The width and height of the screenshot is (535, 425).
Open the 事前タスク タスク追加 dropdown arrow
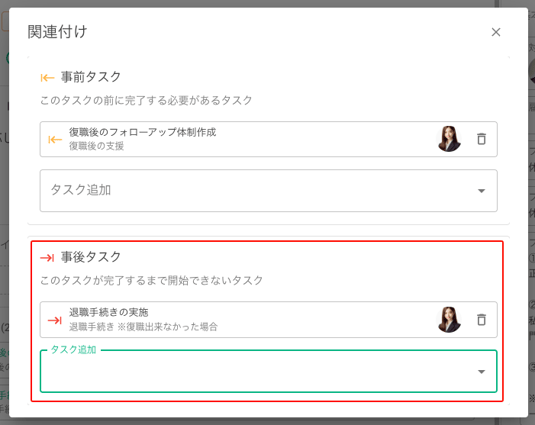coord(481,191)
